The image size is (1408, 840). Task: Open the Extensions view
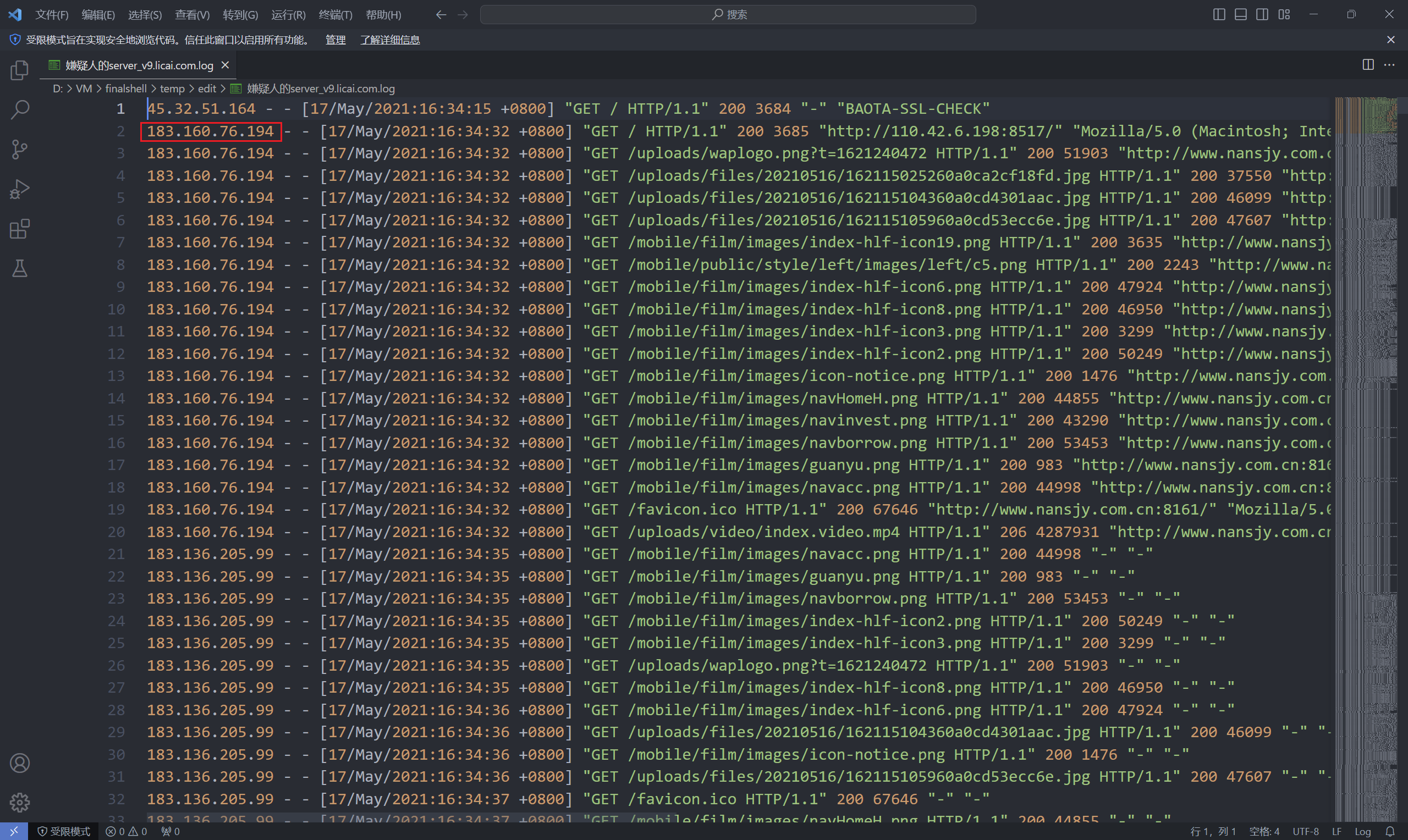20,229
